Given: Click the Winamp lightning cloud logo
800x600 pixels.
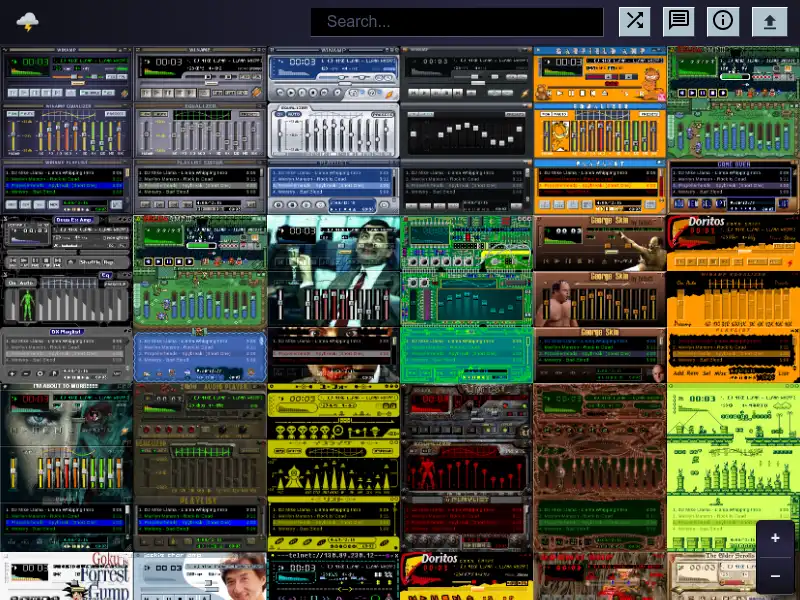Looking at the screenshot, I should pyautogui.click(x=28, y=22).
